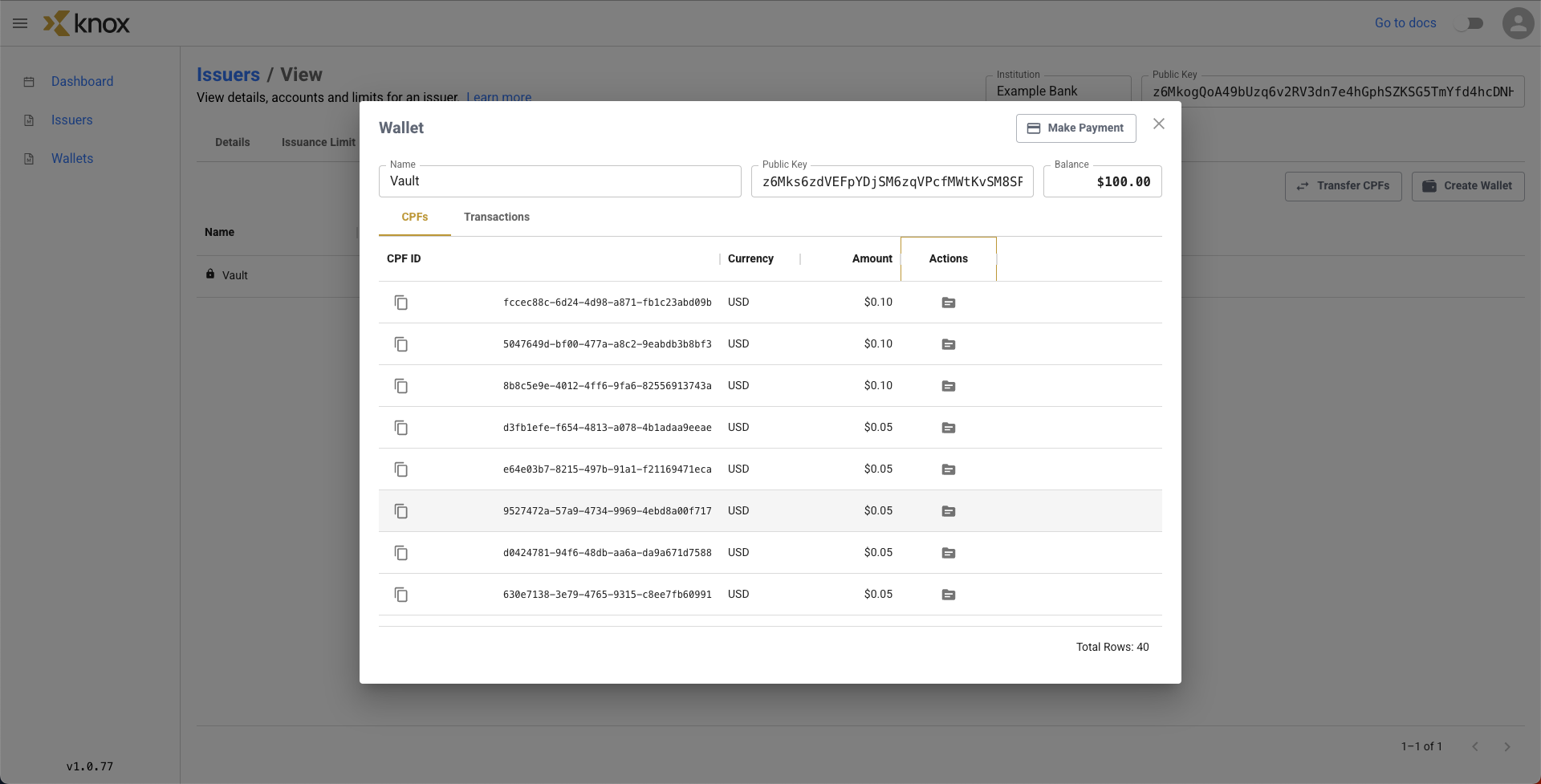Click the wallet Name field
The width and height of the screenshot is (1541, 784).
click(x=560, y=181)
